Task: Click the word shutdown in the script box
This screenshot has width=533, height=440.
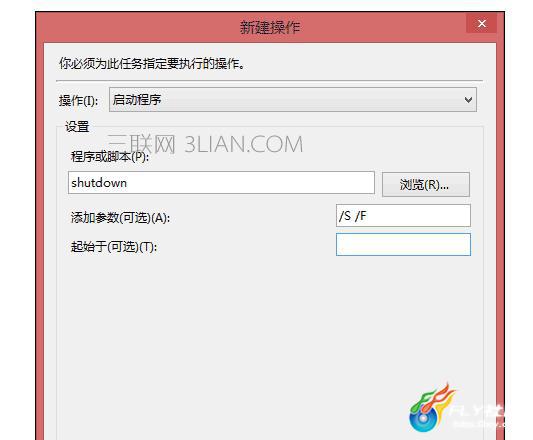Action: [99, 183]
